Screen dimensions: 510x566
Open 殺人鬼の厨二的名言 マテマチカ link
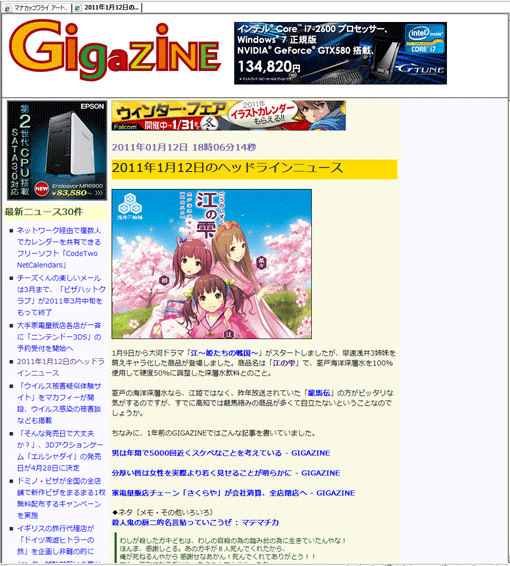(x=195, y=522)
